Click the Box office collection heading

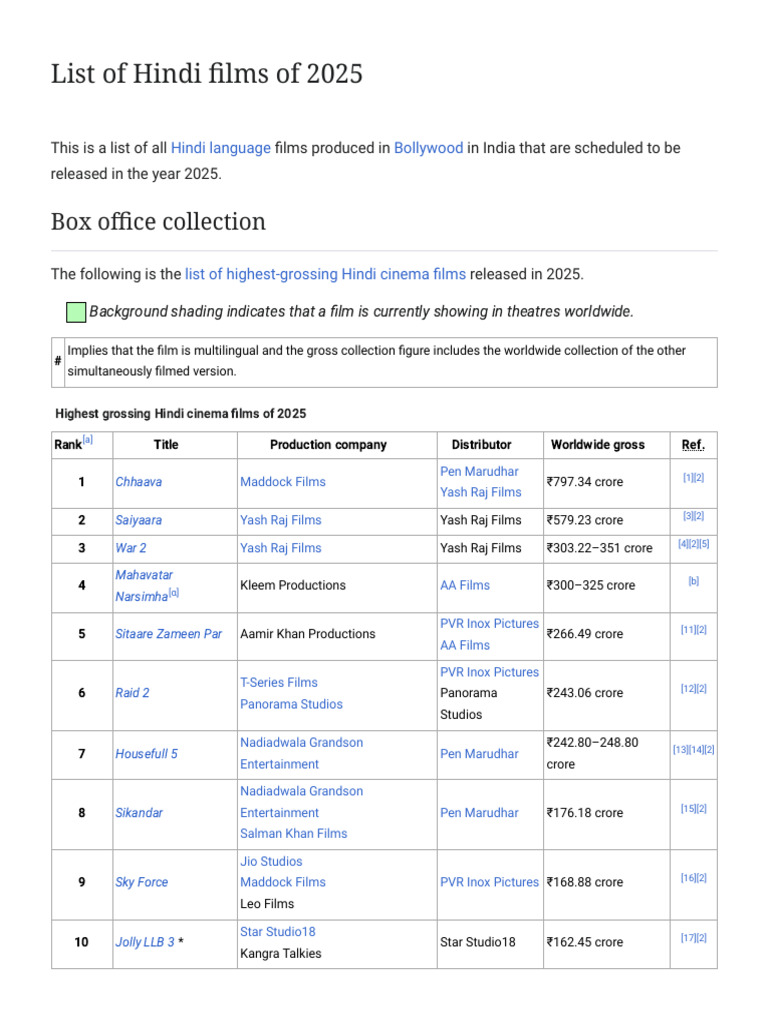(x=159, y=222)
